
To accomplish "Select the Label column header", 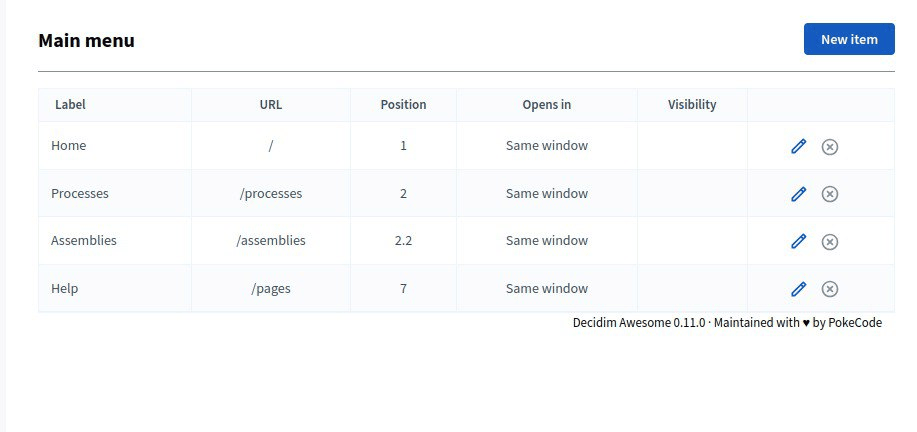I will pos(70,105).
